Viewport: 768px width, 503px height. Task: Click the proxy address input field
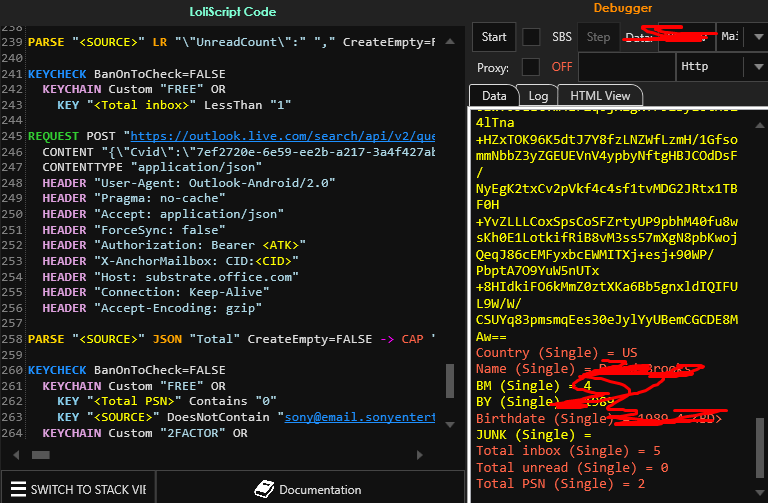click(x=626, y=67)
